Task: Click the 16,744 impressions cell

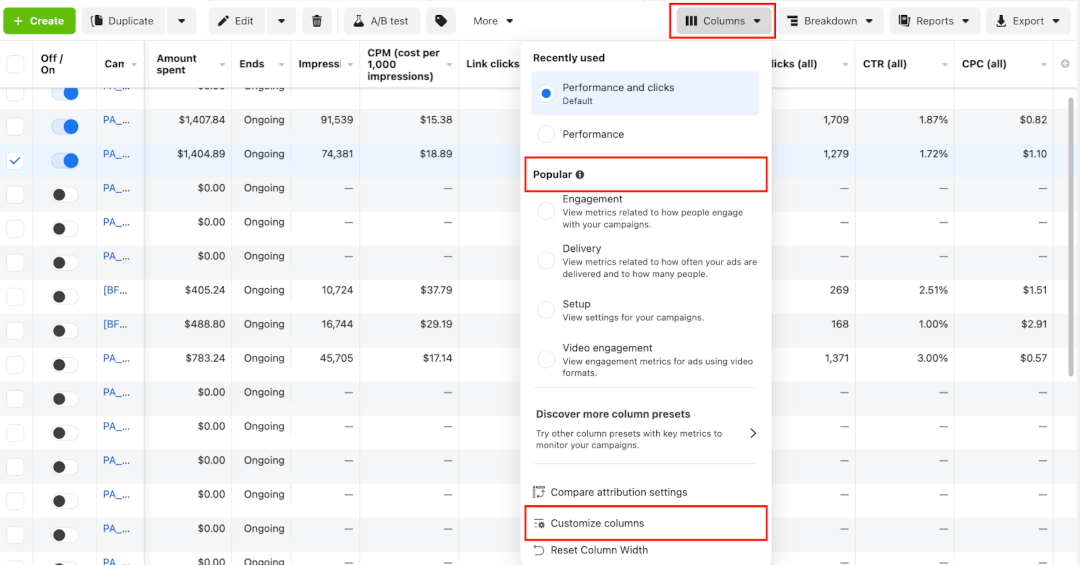Action: (x=337, y=324)
